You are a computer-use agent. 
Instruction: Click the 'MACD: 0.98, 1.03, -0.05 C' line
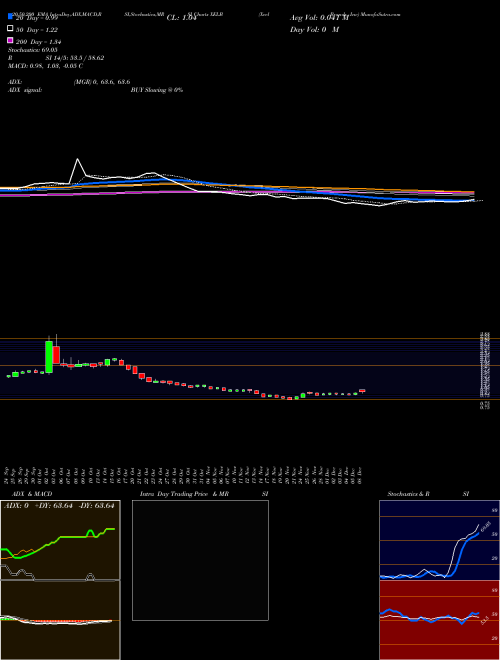tap(45, 66)
